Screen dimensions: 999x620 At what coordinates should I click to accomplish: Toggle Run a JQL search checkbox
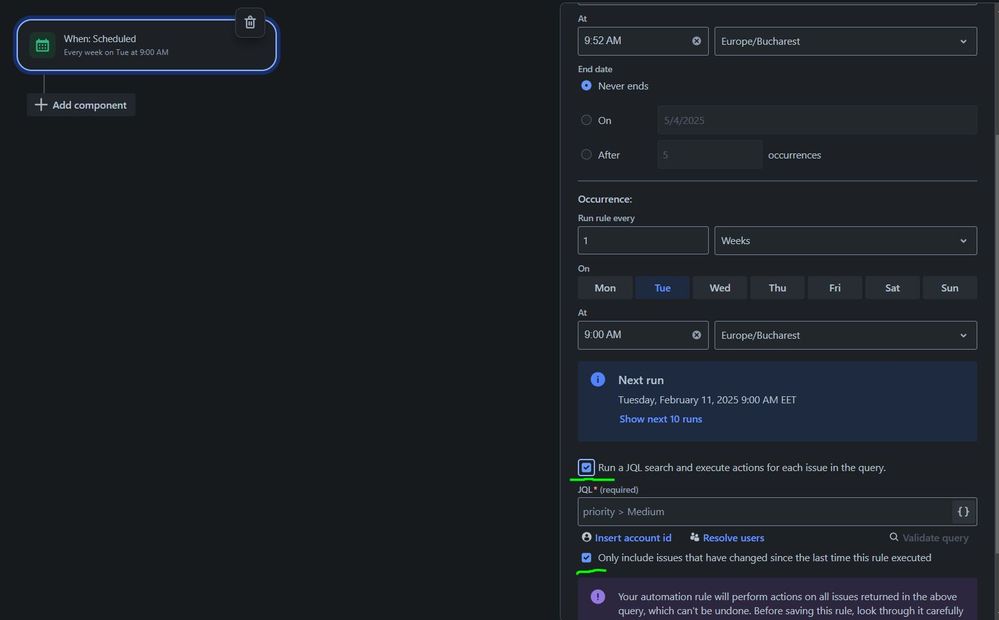(x=586, y=467)
